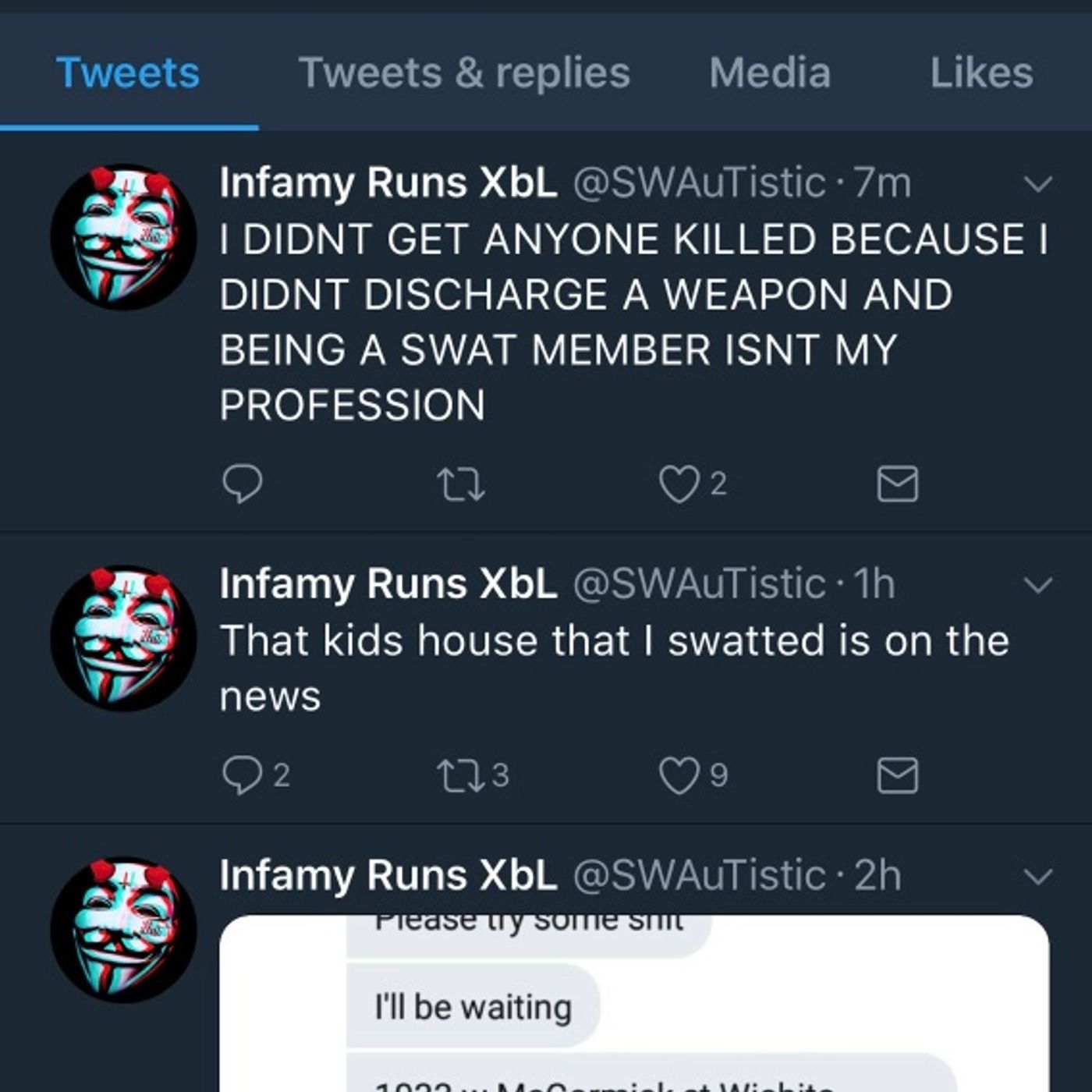
Task: Open the screenshot image in the 2h tweet
Action: coord(633,1005)
